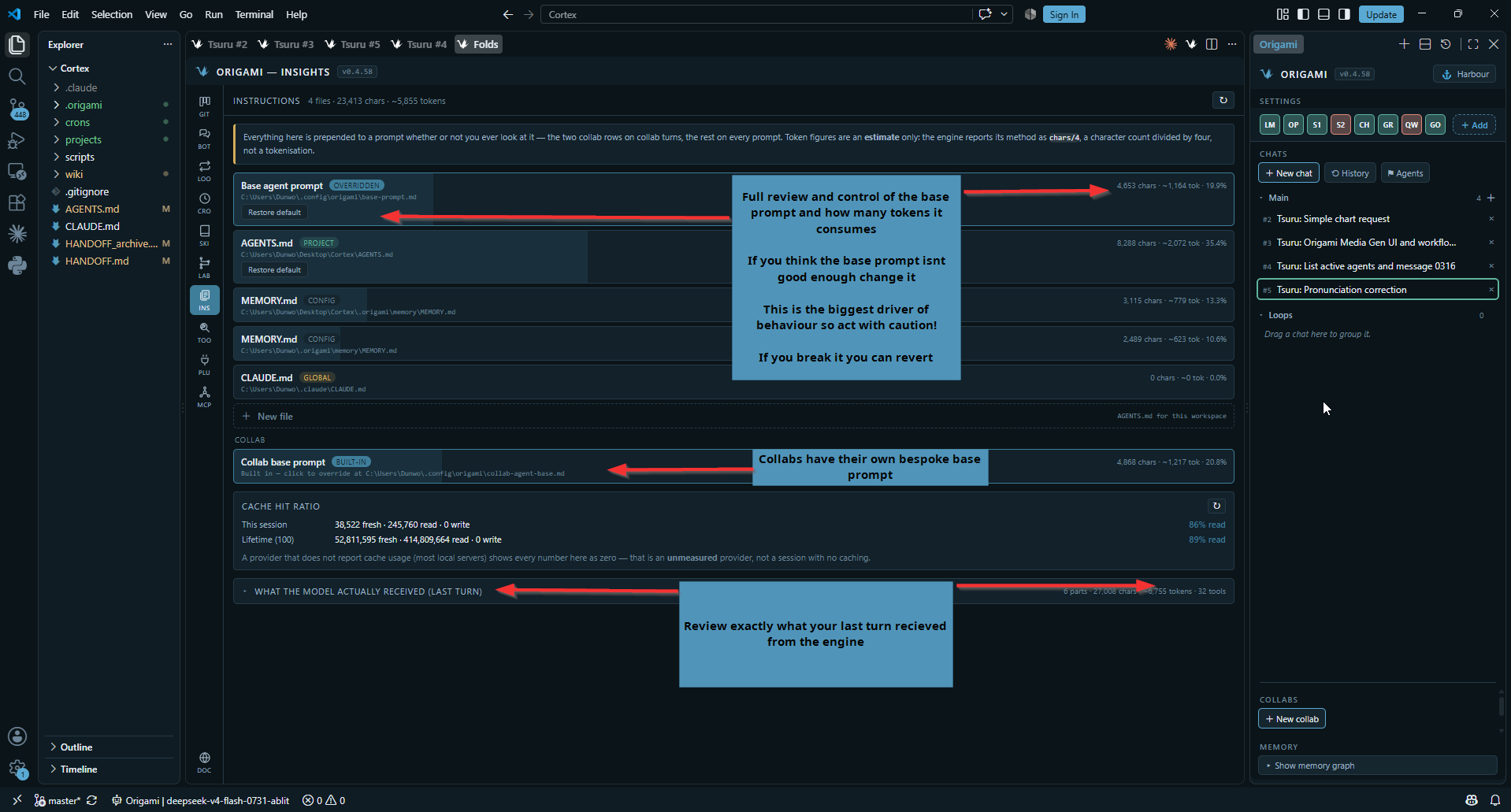Toggle the primary side bar layout button
Screen dimensions: 1511x812
click(x=1303, y=14)
